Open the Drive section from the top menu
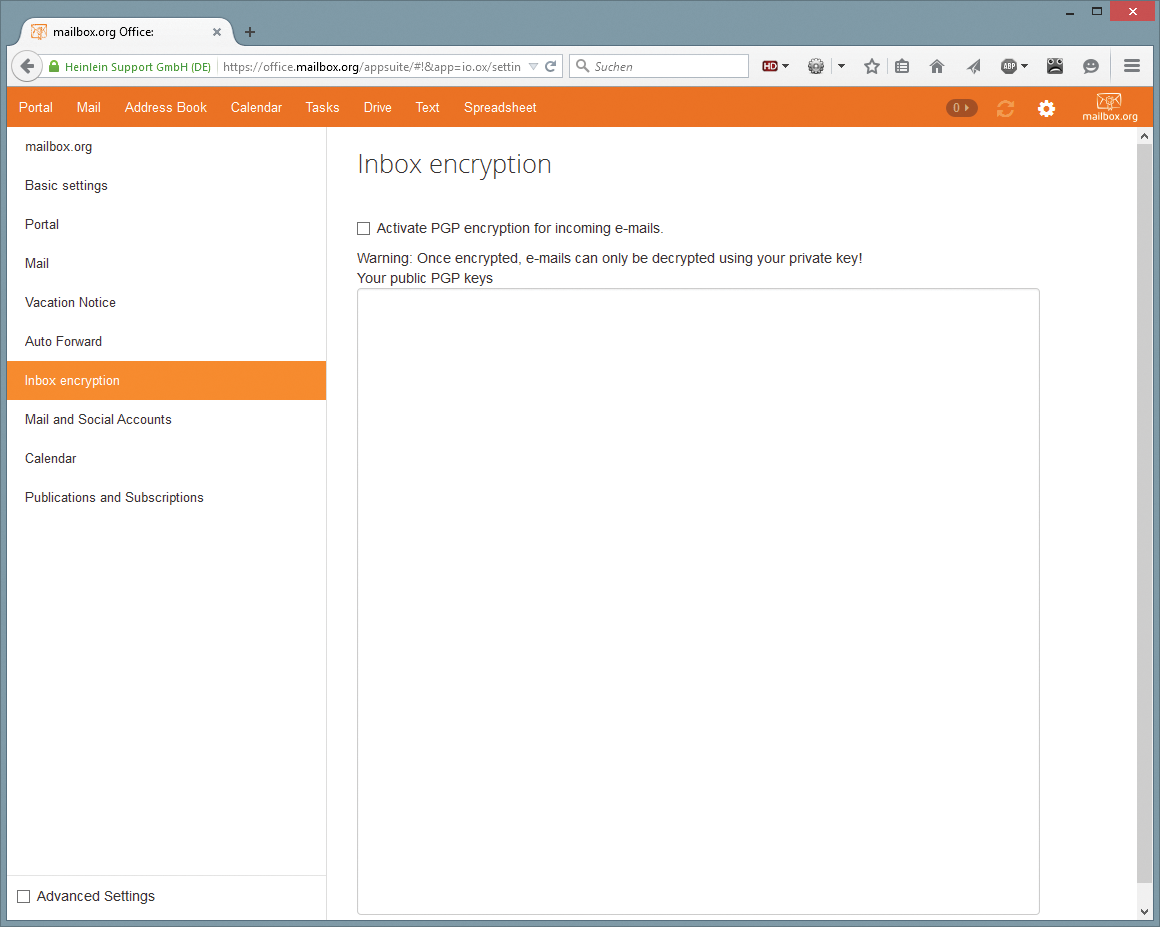Viewport: 1160px width, 927px height. 377,107
